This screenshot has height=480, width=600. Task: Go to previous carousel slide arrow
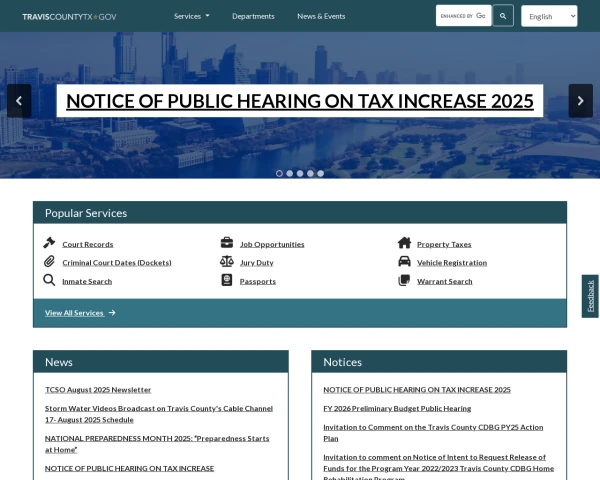pos(19,101)
